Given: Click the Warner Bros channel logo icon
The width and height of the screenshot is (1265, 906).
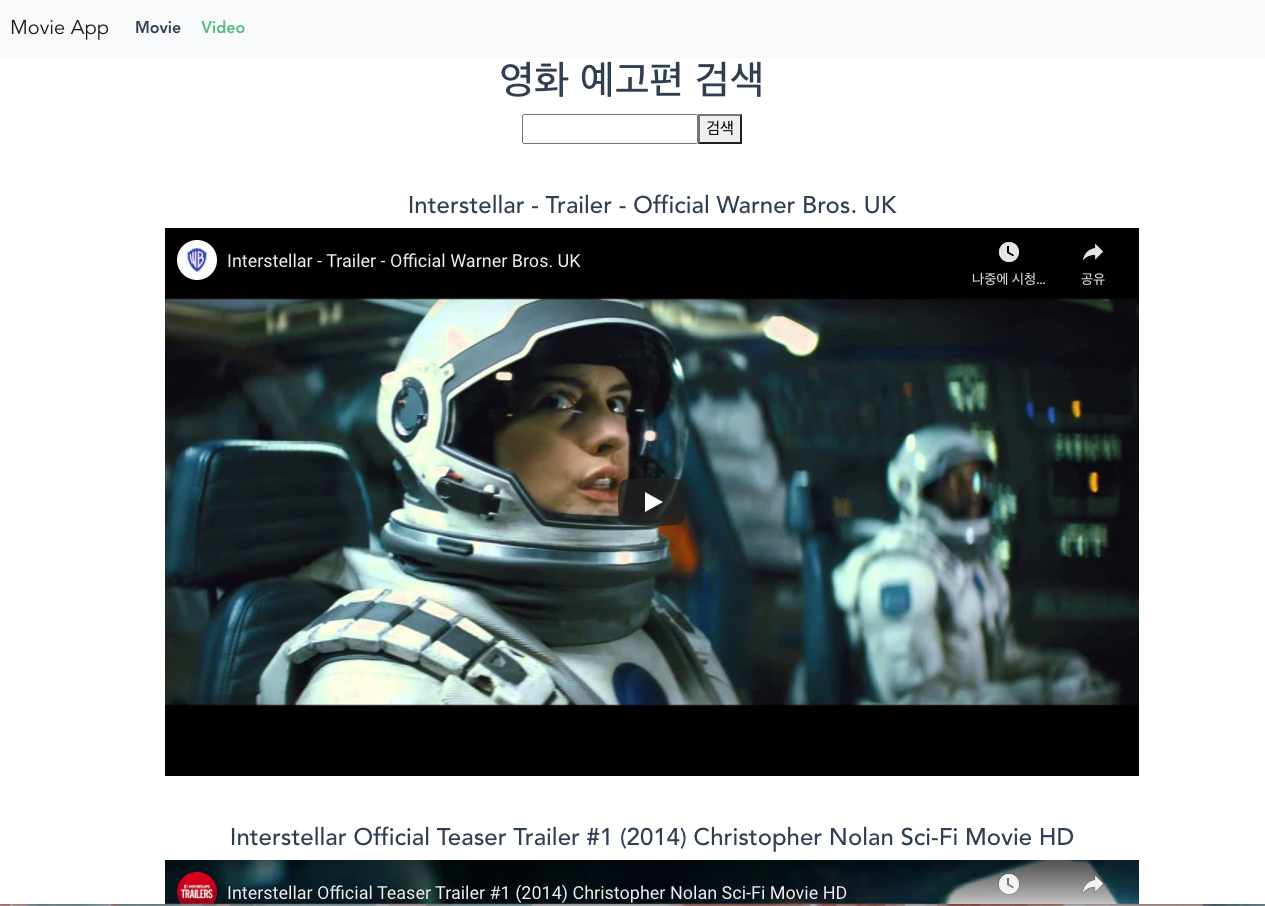Looking at the screenshot, I should [x=197, y=260].
